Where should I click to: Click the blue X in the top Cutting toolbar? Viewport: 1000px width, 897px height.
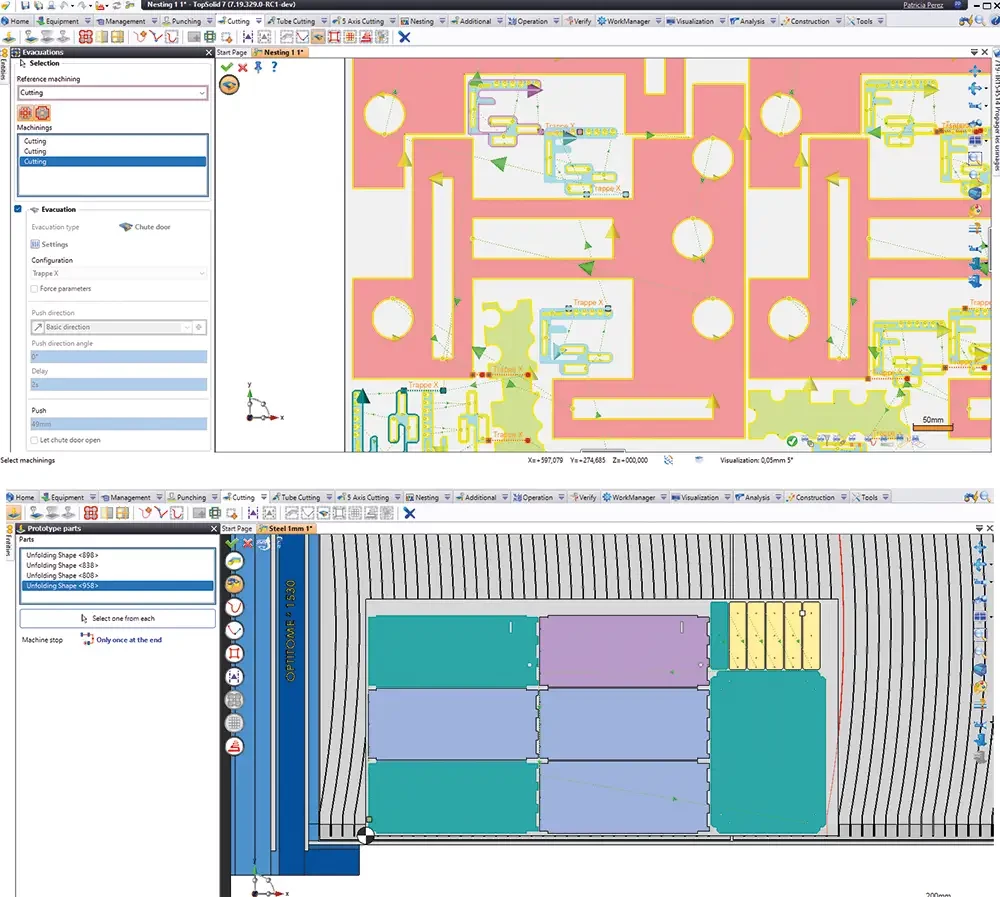pos(404,37)
